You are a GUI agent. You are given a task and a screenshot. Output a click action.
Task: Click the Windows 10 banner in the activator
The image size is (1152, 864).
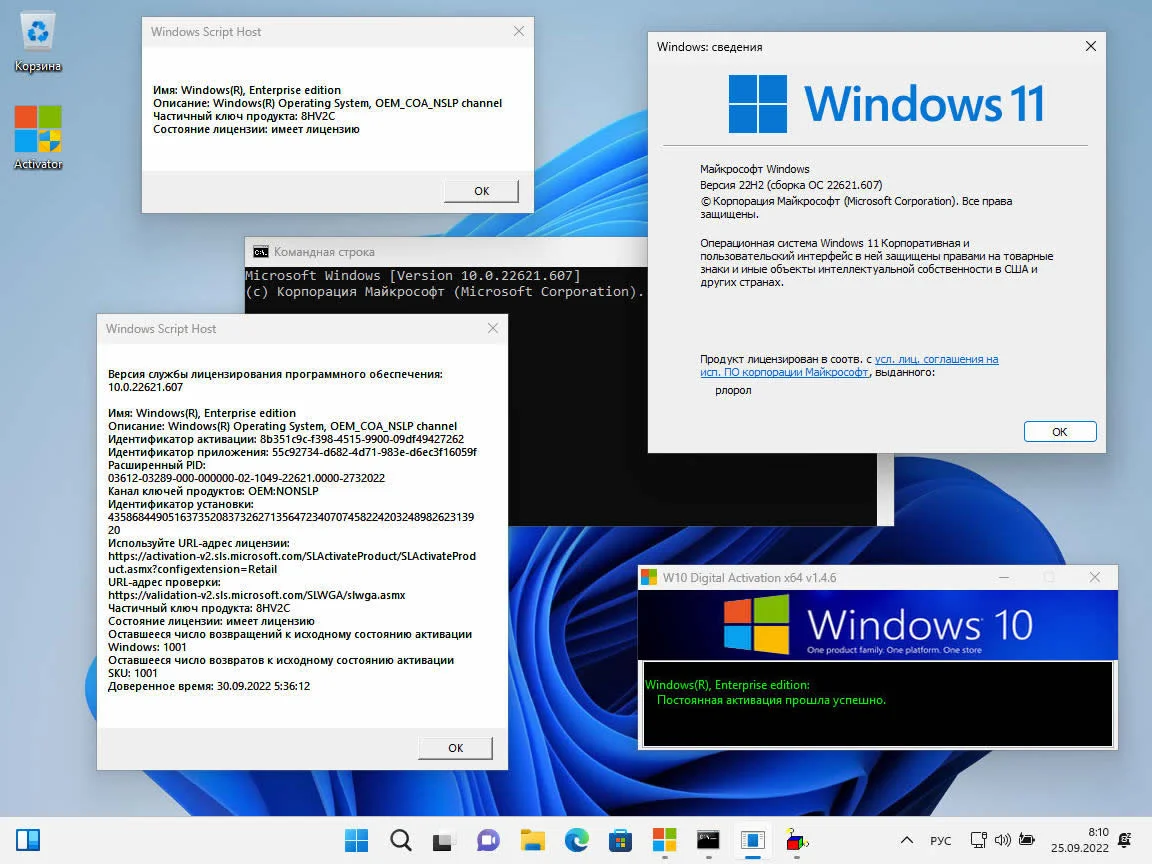click(x=877, y=624)
